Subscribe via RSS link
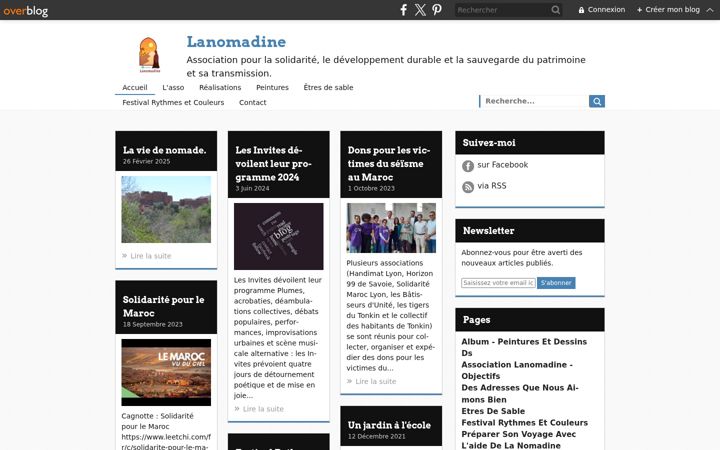Viewport: 720px width, 450px height. click(492, 186)
